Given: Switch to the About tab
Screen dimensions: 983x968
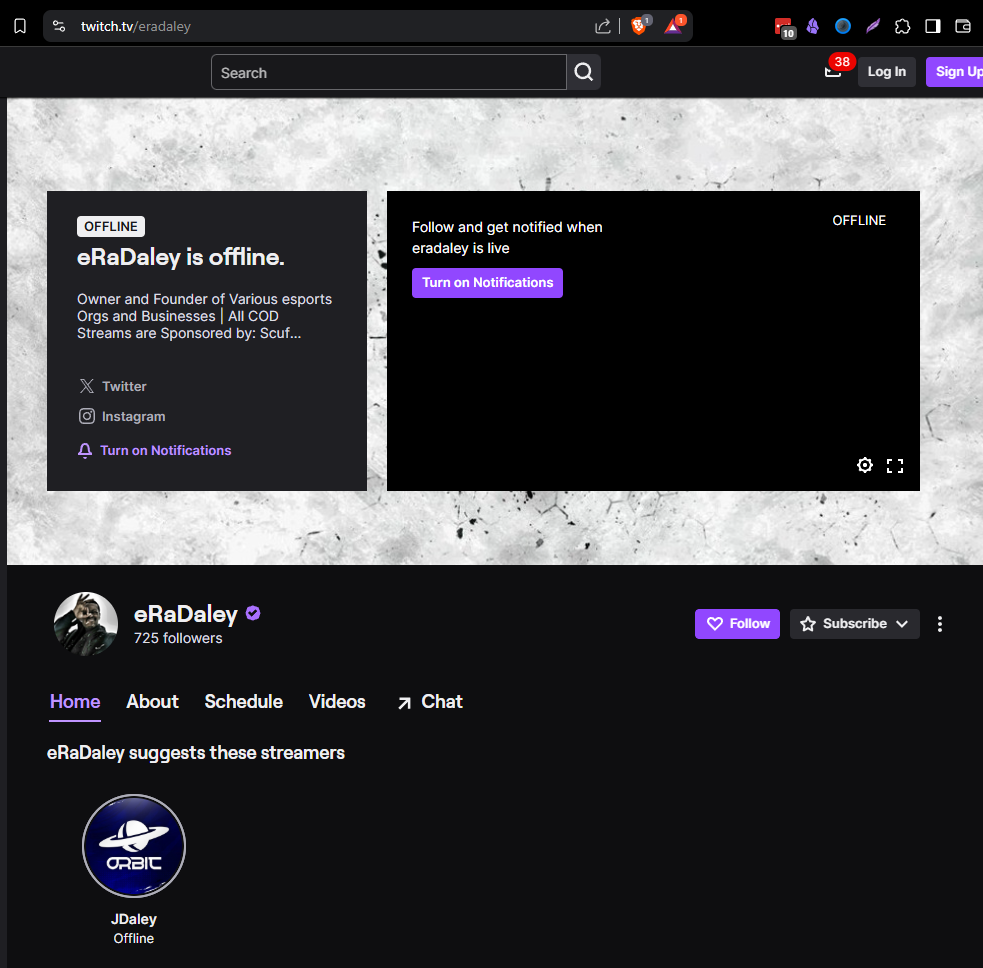Looking at the screenshot, I should pos(152,702).
